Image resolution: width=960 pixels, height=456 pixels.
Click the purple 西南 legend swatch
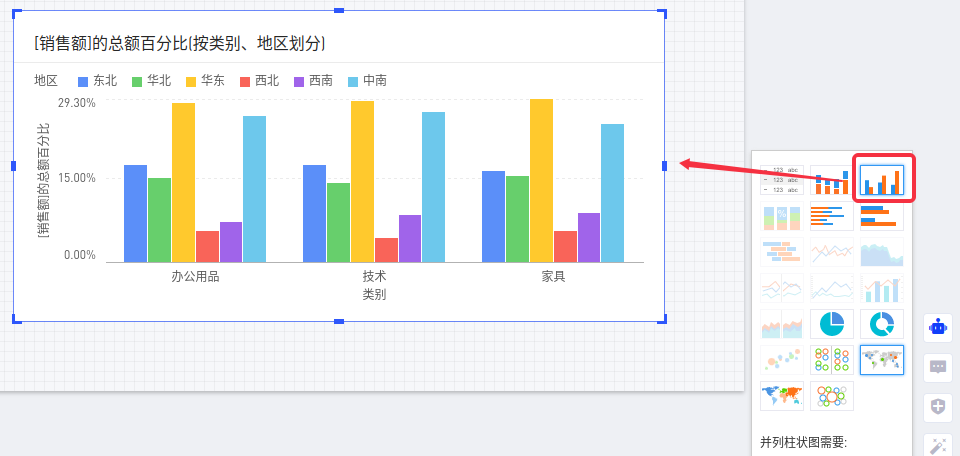pyautogui.click(x=299, y=81)
